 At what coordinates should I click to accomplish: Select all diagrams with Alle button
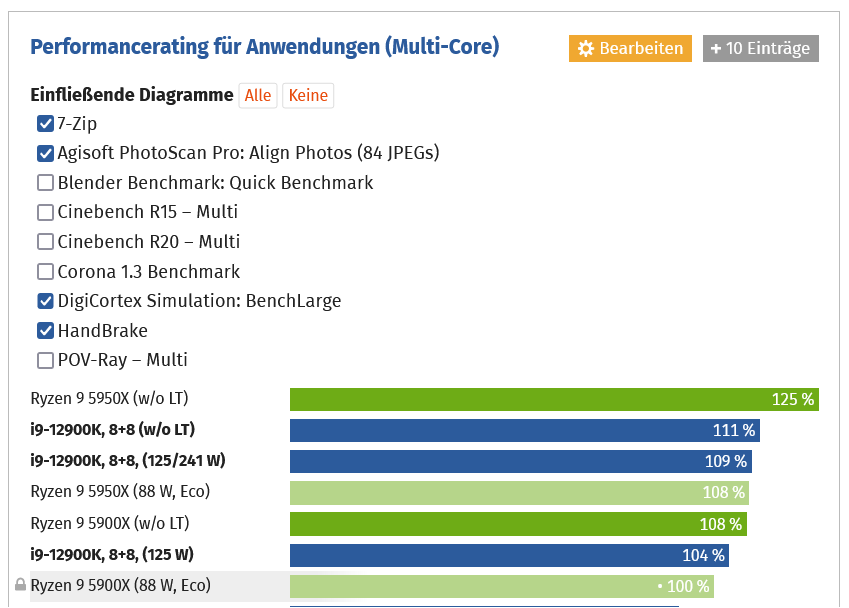(x=258, y=95)
